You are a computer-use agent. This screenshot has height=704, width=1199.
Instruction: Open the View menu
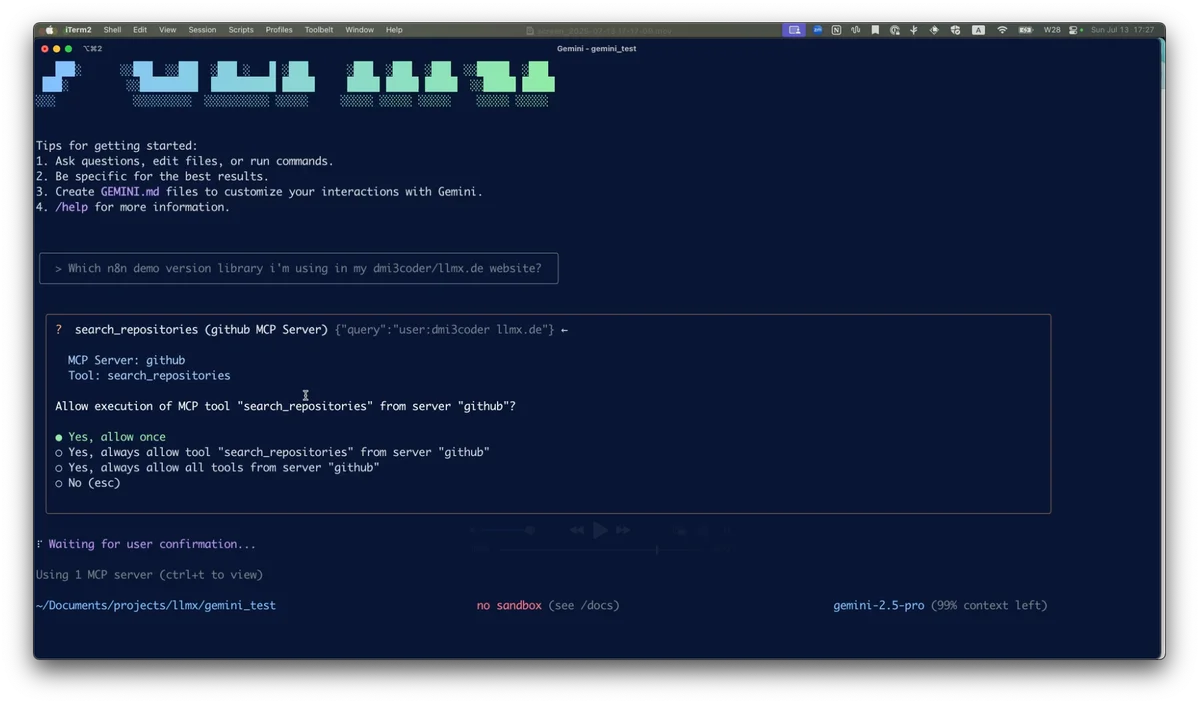coord(167,30)
